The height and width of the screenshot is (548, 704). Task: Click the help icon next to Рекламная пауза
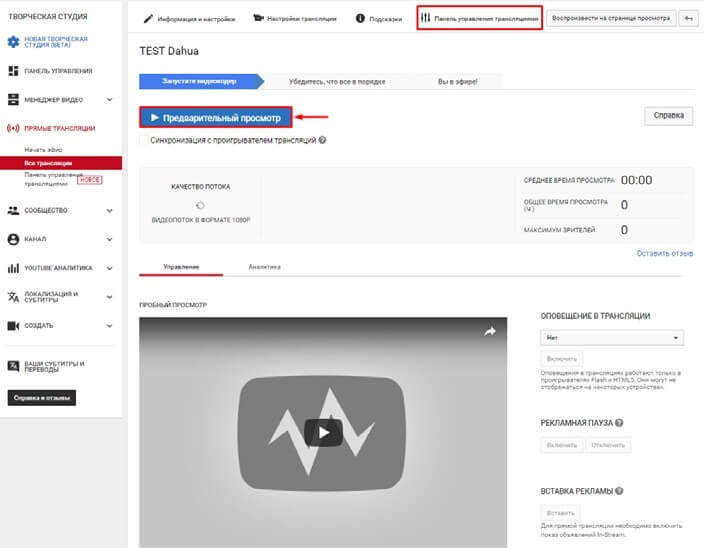point(619,423)
